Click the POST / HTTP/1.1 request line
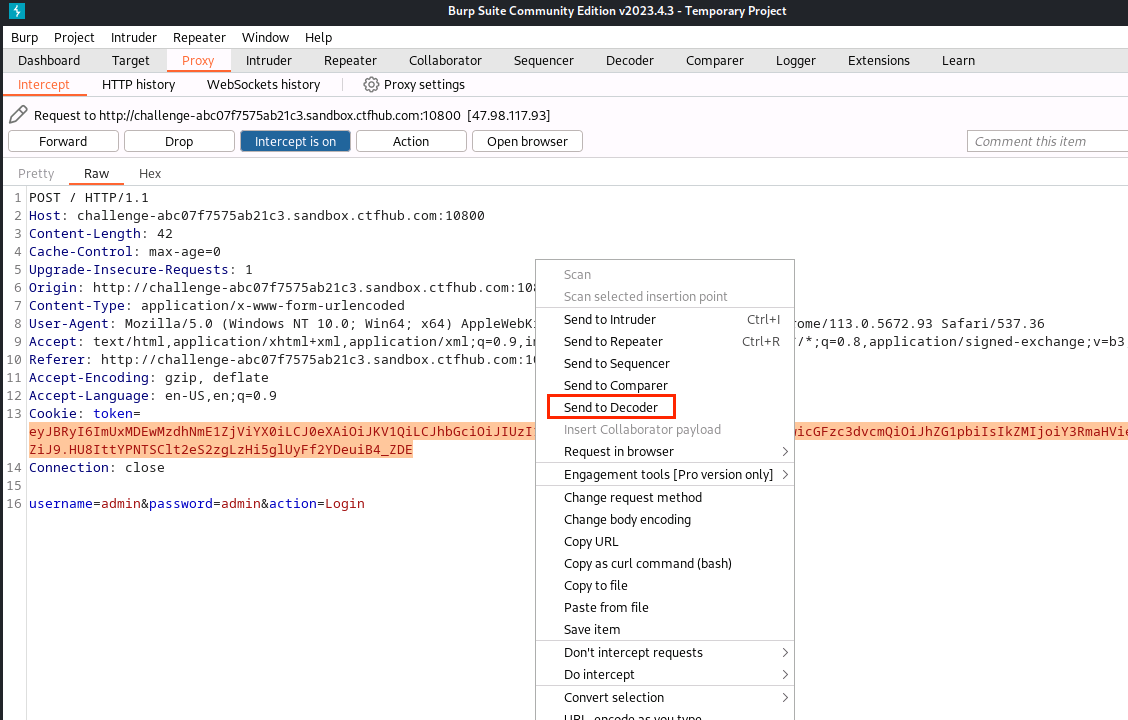The image size is (1128, 720). pyautogui.click(x=88, y=198)
